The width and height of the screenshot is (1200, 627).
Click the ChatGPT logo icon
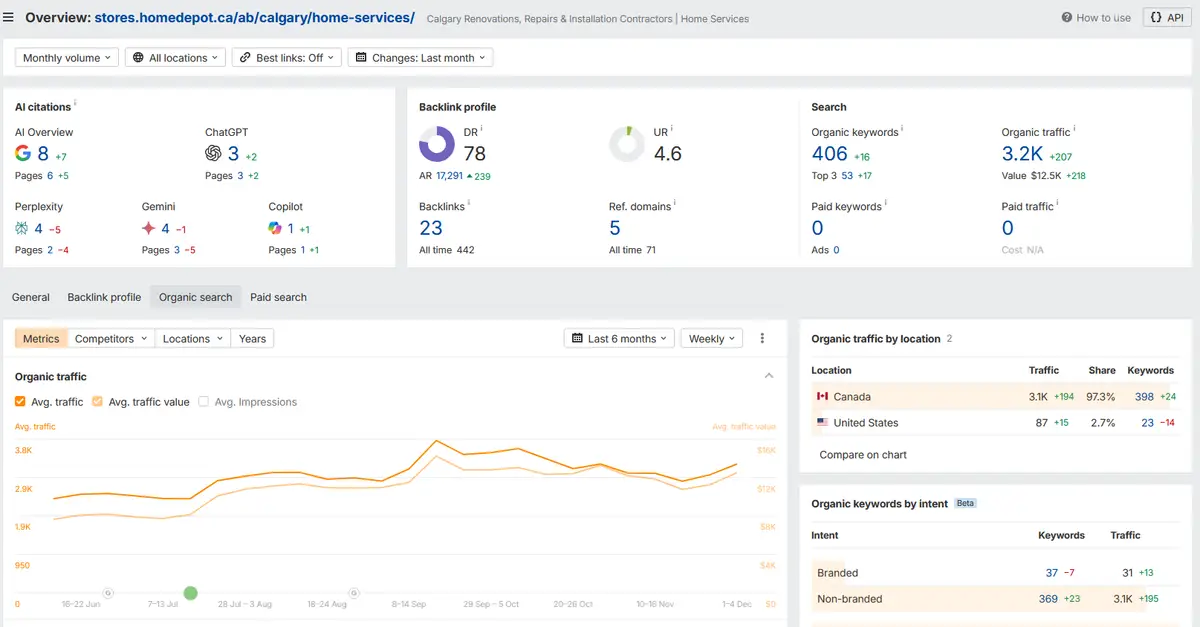tap(213, 154)
